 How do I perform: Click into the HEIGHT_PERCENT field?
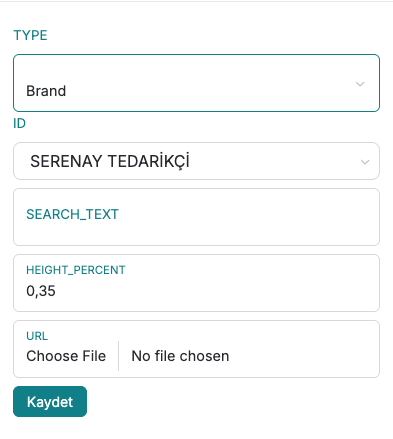pos(196,283)
